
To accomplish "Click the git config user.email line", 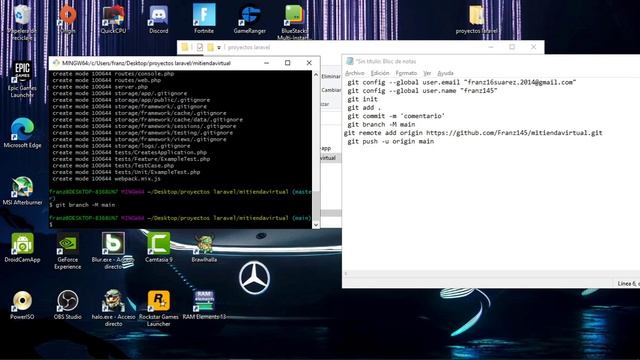I will click(x=462, y=82).
